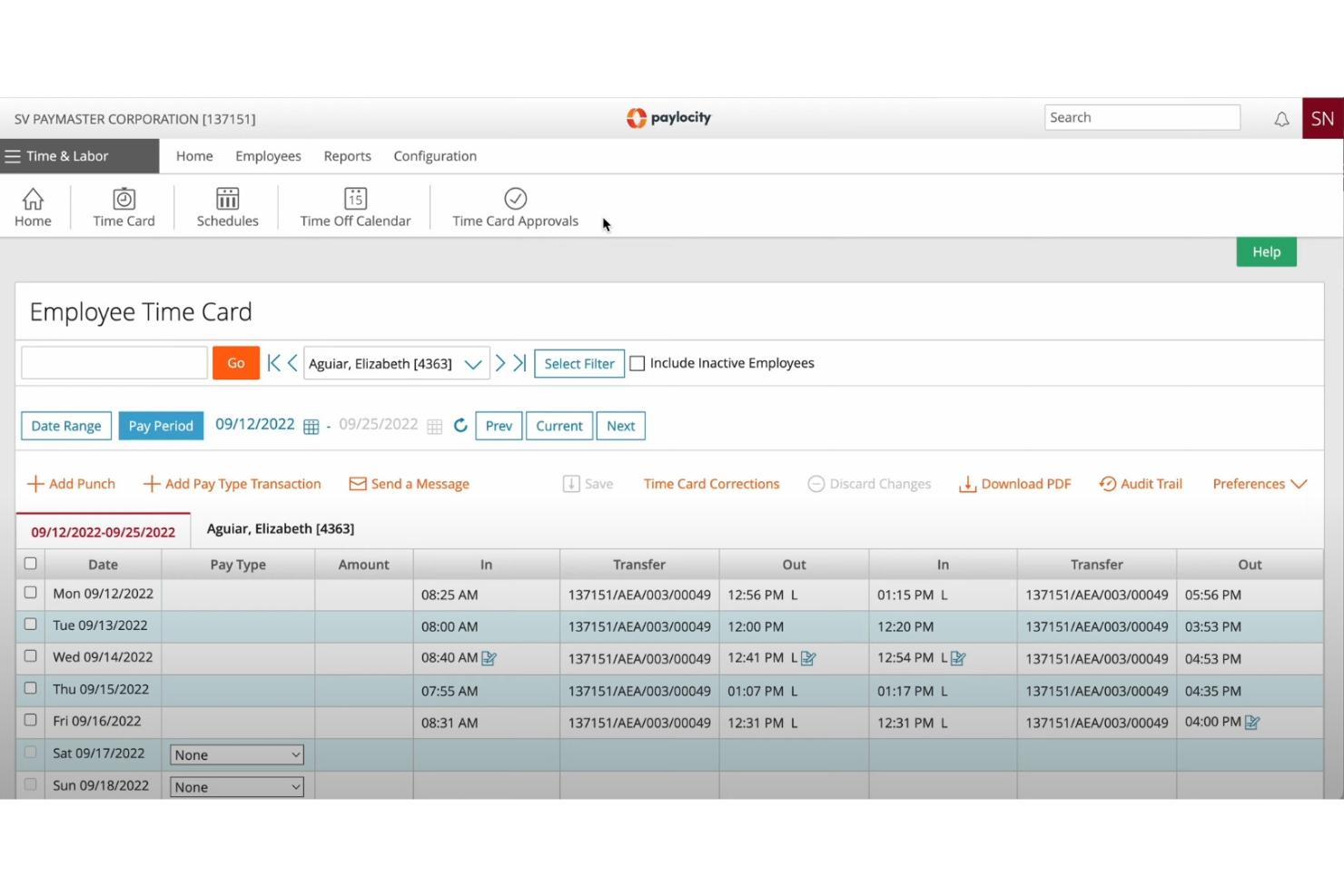Focus the top Search field
The height and width of the screenshot is (896, 1344).
[1141, 117]
